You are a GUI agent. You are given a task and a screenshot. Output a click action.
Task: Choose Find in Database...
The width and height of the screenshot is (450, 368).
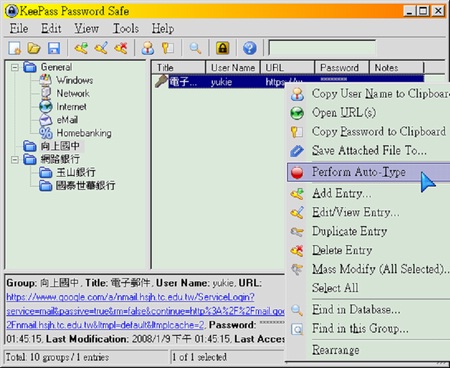pos(368,310)
